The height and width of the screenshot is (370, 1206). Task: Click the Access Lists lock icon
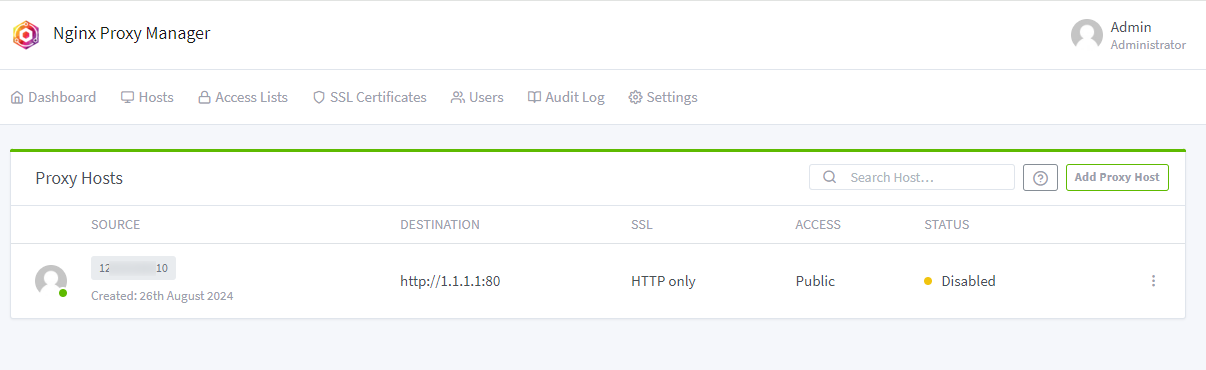tap(204, 98)
